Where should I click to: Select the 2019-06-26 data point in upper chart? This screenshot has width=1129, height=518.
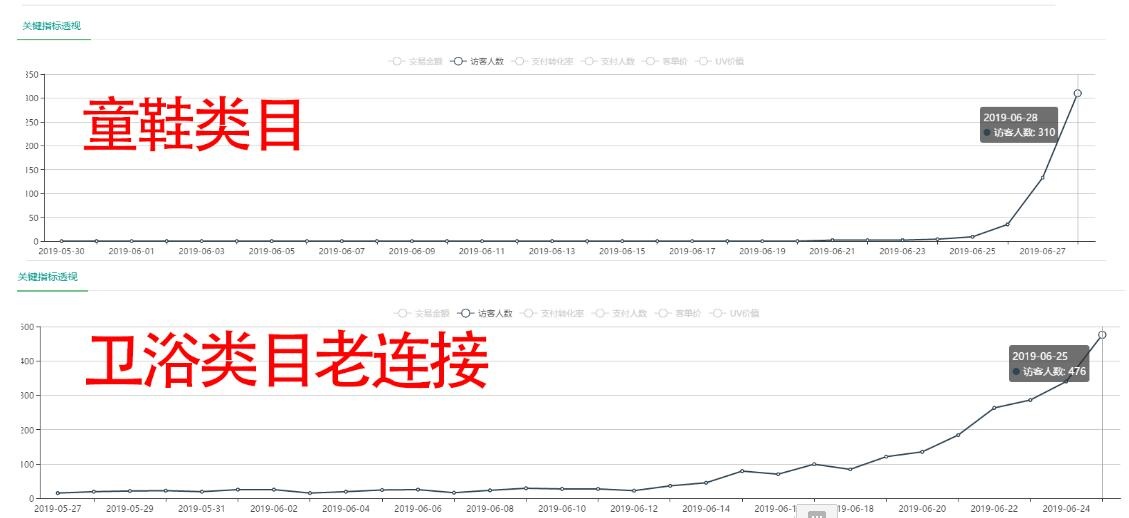1007,224
